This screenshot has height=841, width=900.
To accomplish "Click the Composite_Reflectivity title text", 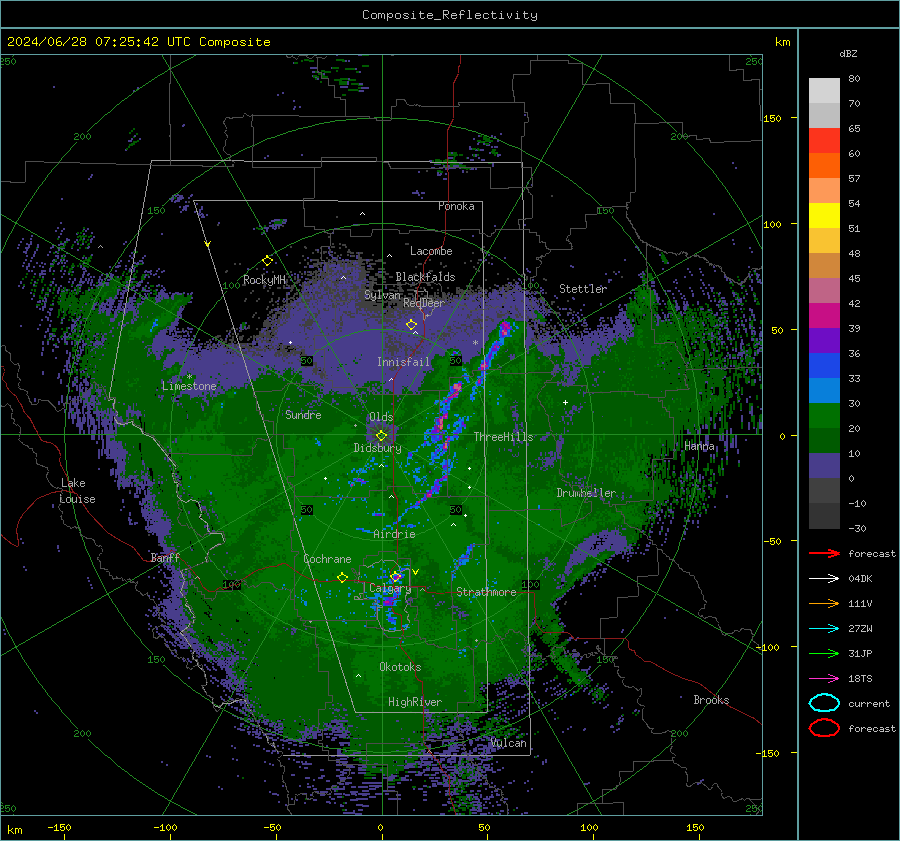I will pos(449,15).
